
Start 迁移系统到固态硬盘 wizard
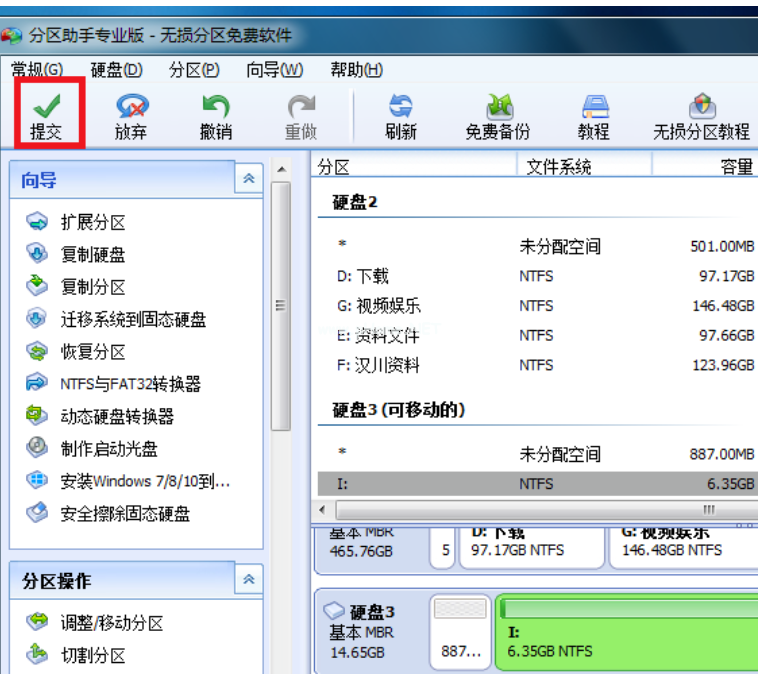point(133,319)
